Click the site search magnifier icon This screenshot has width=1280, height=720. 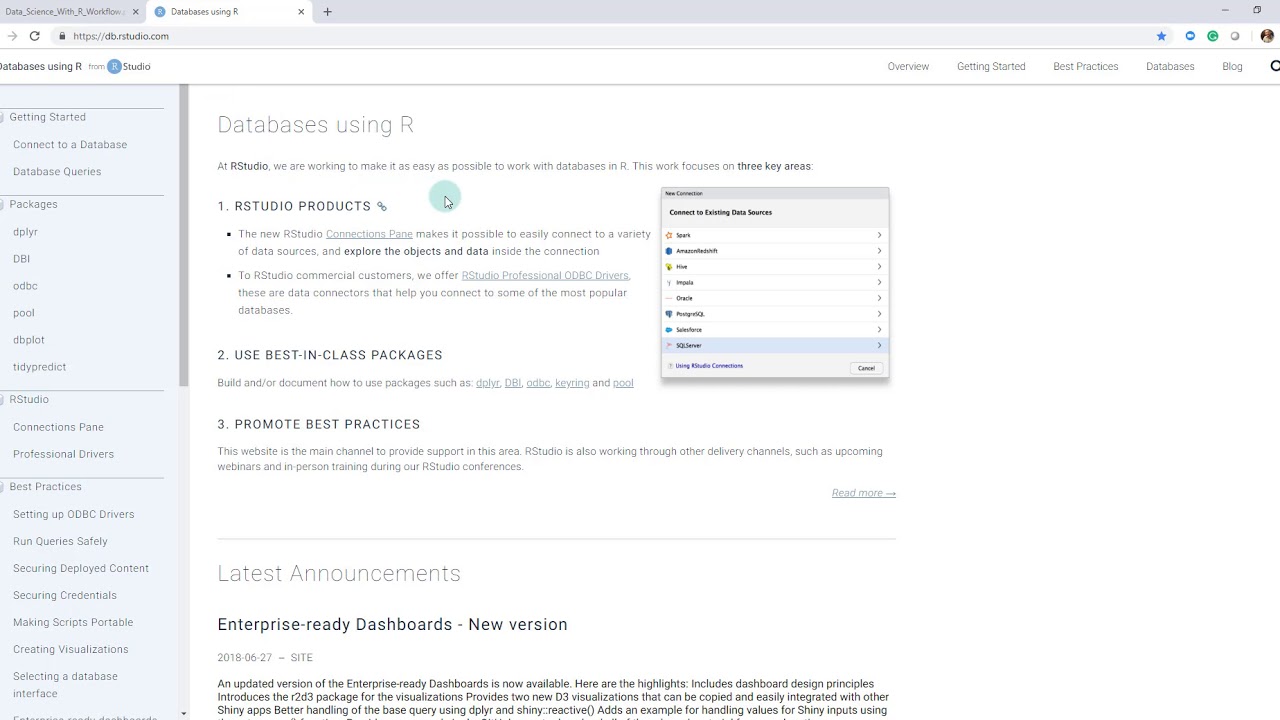click(x=1274, y=66)
